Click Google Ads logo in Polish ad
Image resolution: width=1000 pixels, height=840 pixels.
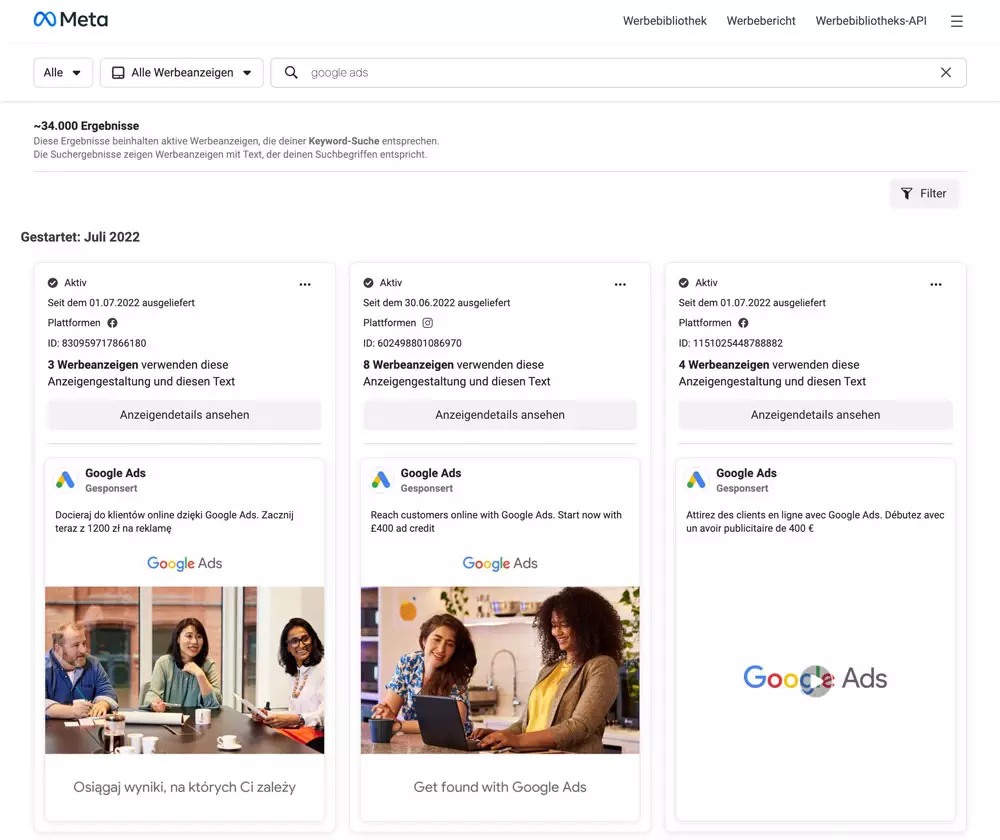pos(184,563)
